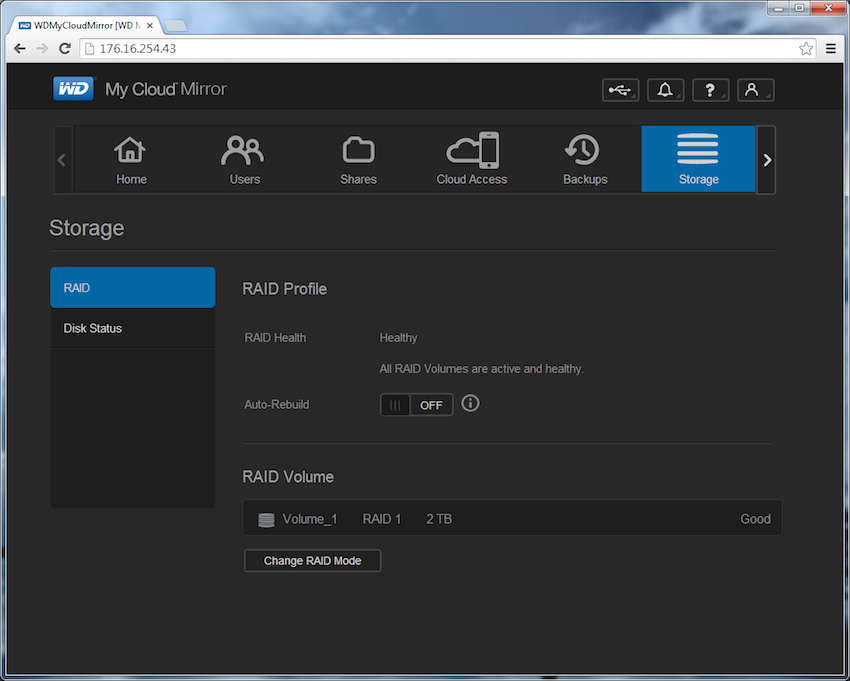
Task: Open the Cloud Access section
Action: click(x=472, y=159)
